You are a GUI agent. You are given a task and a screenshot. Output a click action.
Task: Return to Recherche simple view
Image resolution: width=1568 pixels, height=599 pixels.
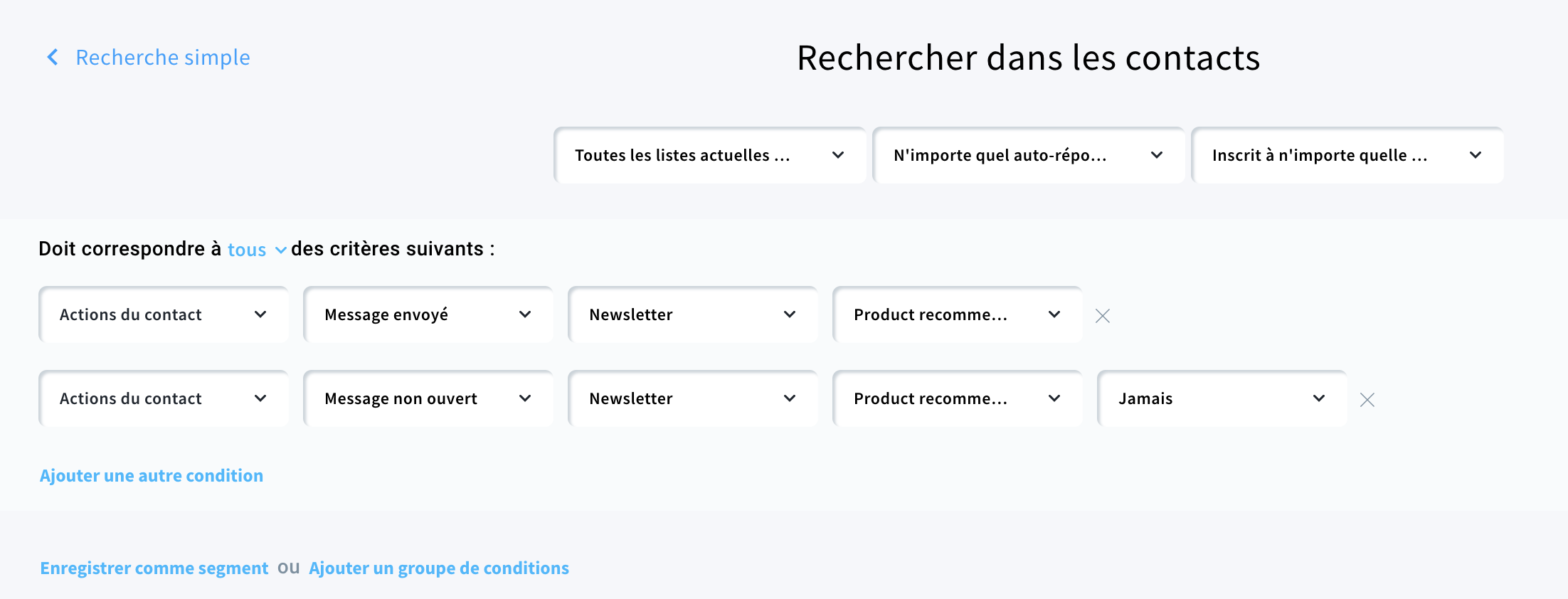(x=163, y=58)
